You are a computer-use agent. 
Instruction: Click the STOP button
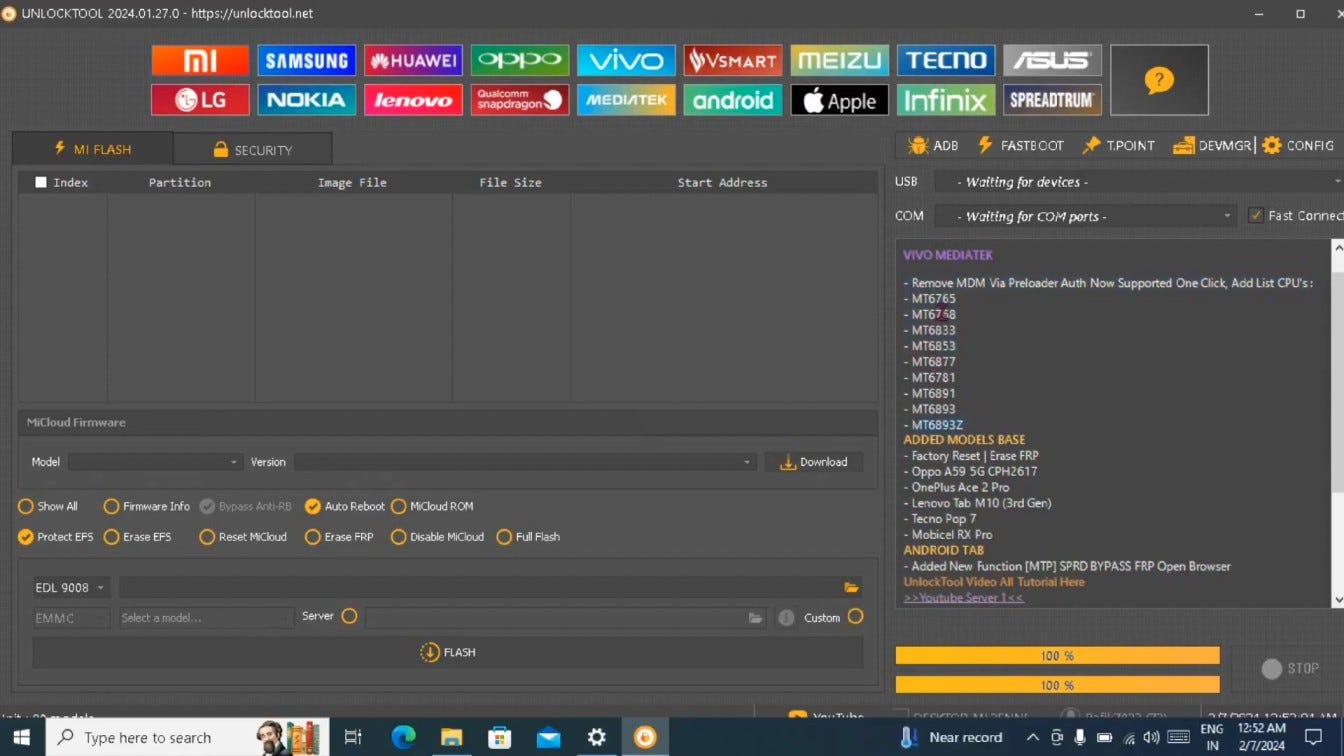[1290, 668]
